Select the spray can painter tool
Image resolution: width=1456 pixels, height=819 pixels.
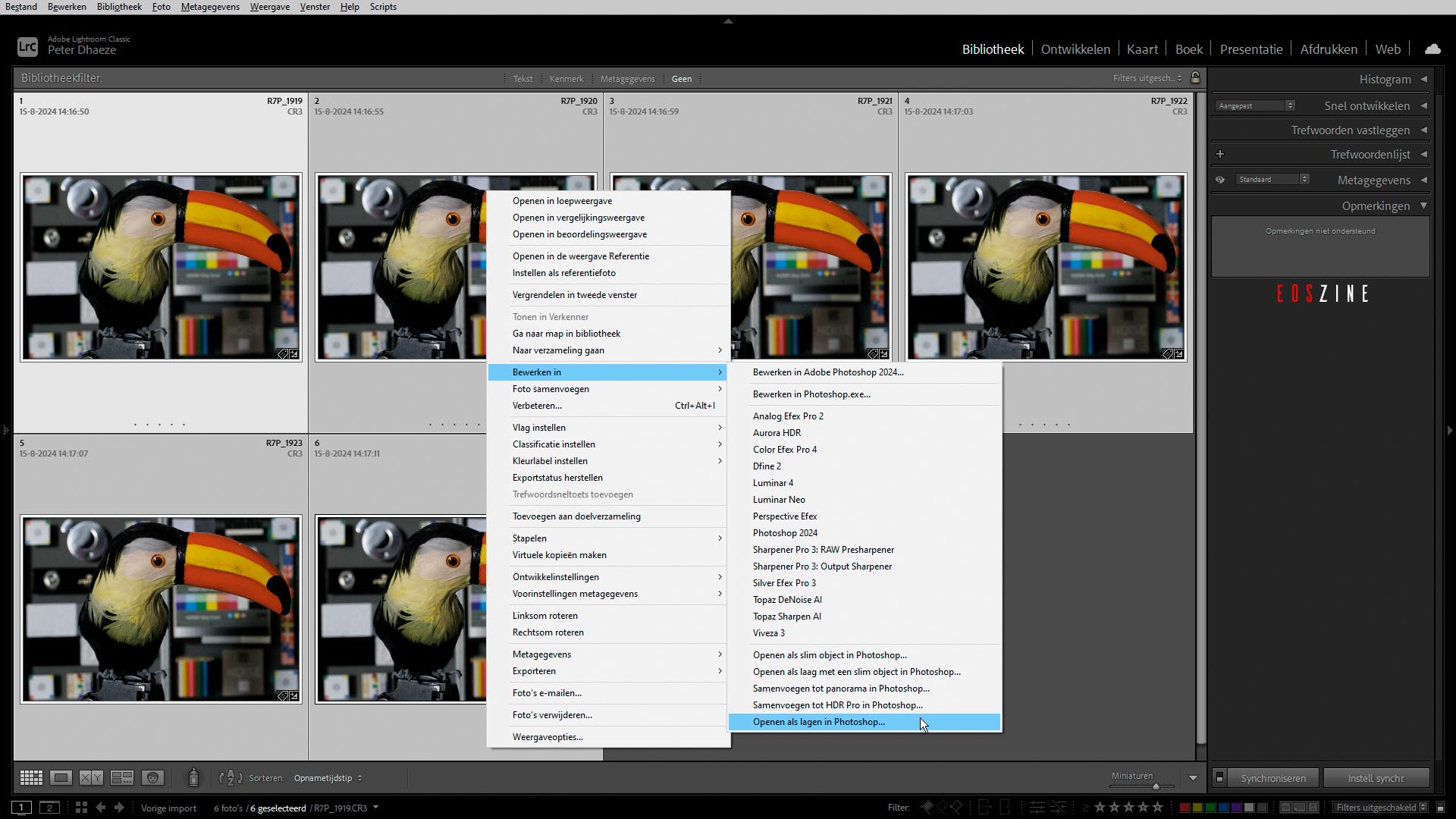coord(193,777)
